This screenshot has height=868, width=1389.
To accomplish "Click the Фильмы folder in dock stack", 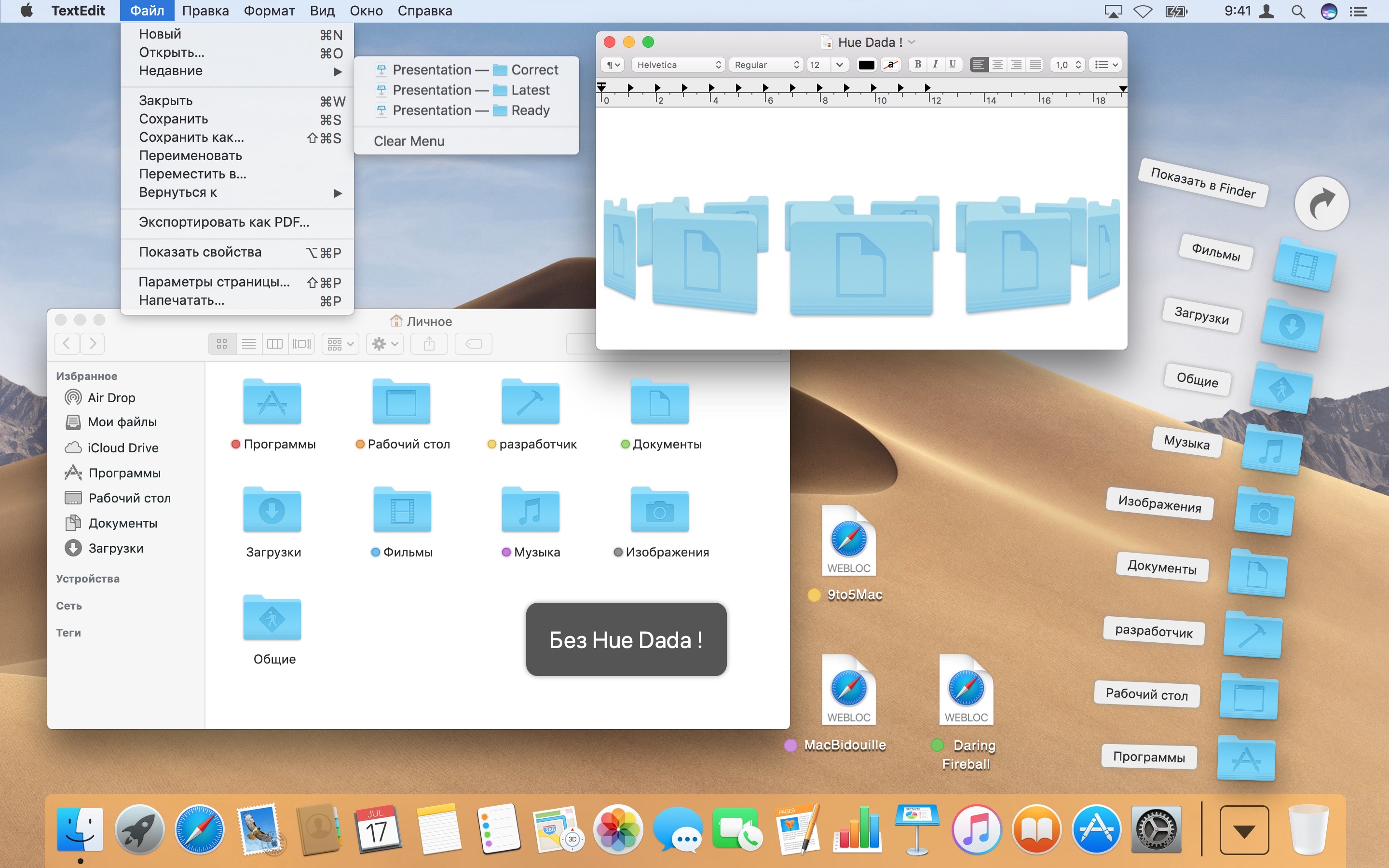I will [x=1304, y=265].
